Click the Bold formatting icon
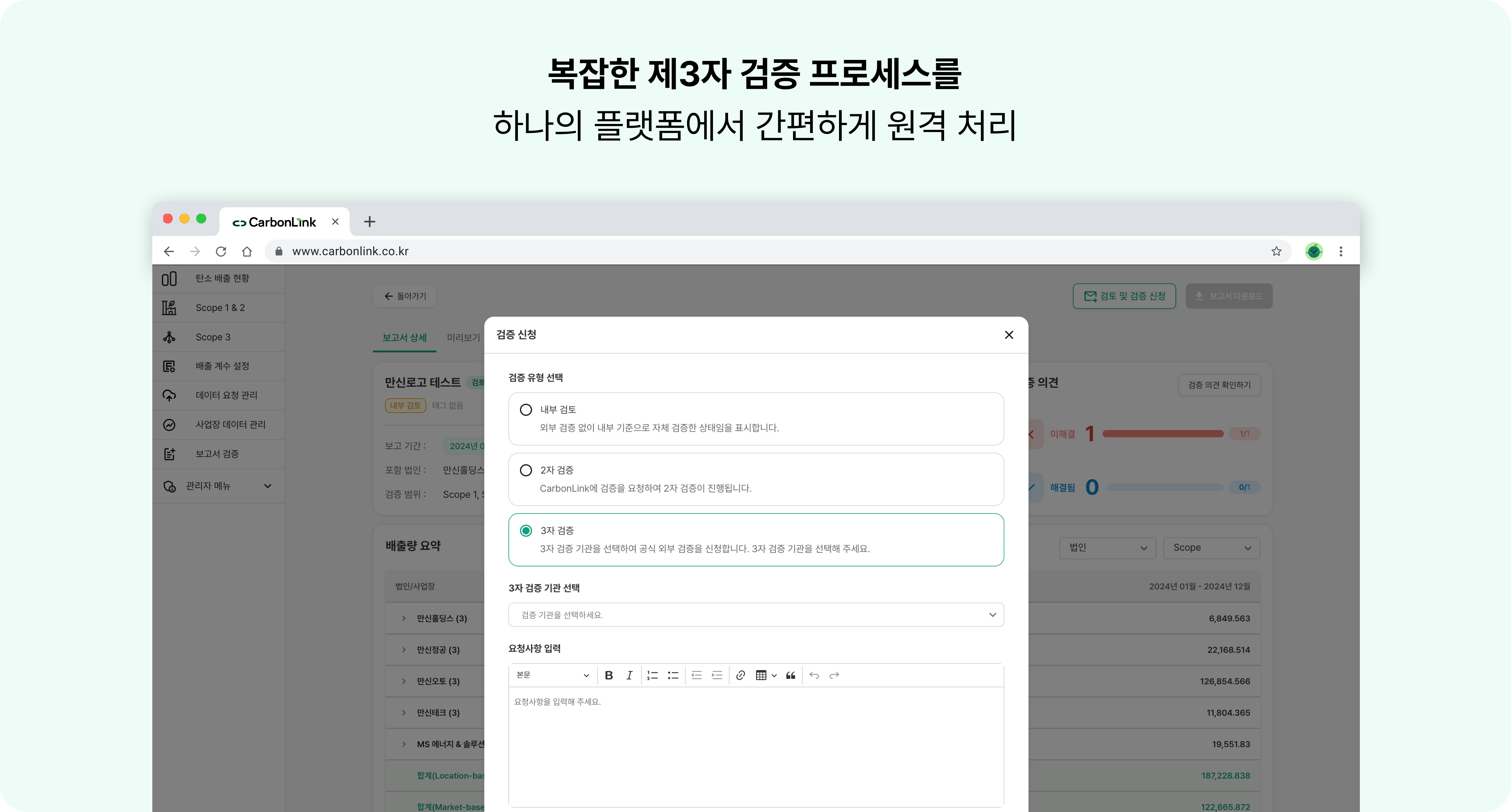1511x812 pixels. (609, 675)
